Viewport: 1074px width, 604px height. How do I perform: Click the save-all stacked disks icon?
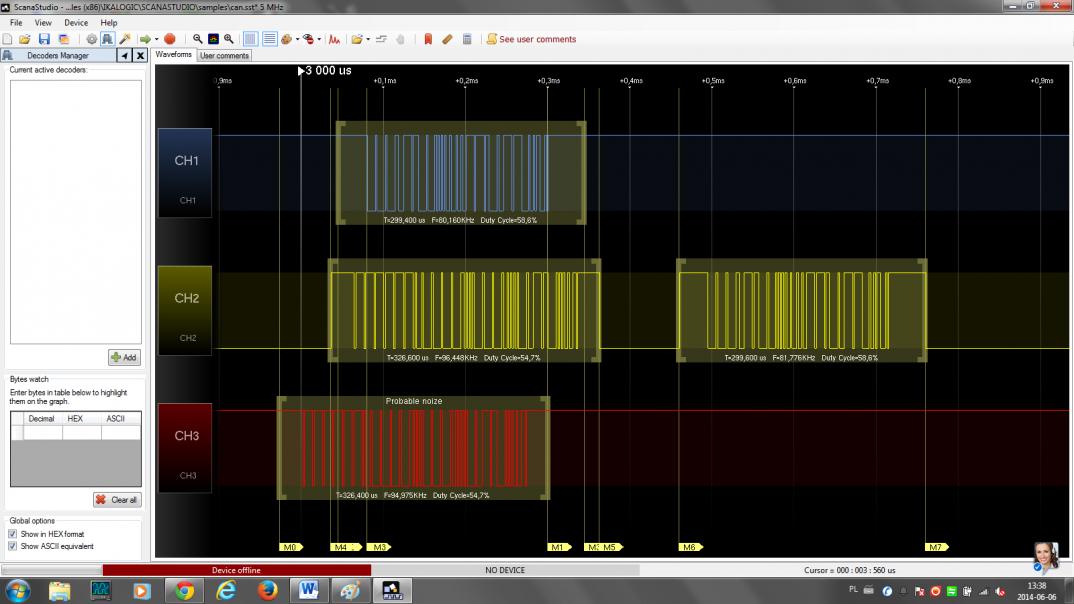tap(64, 39)
